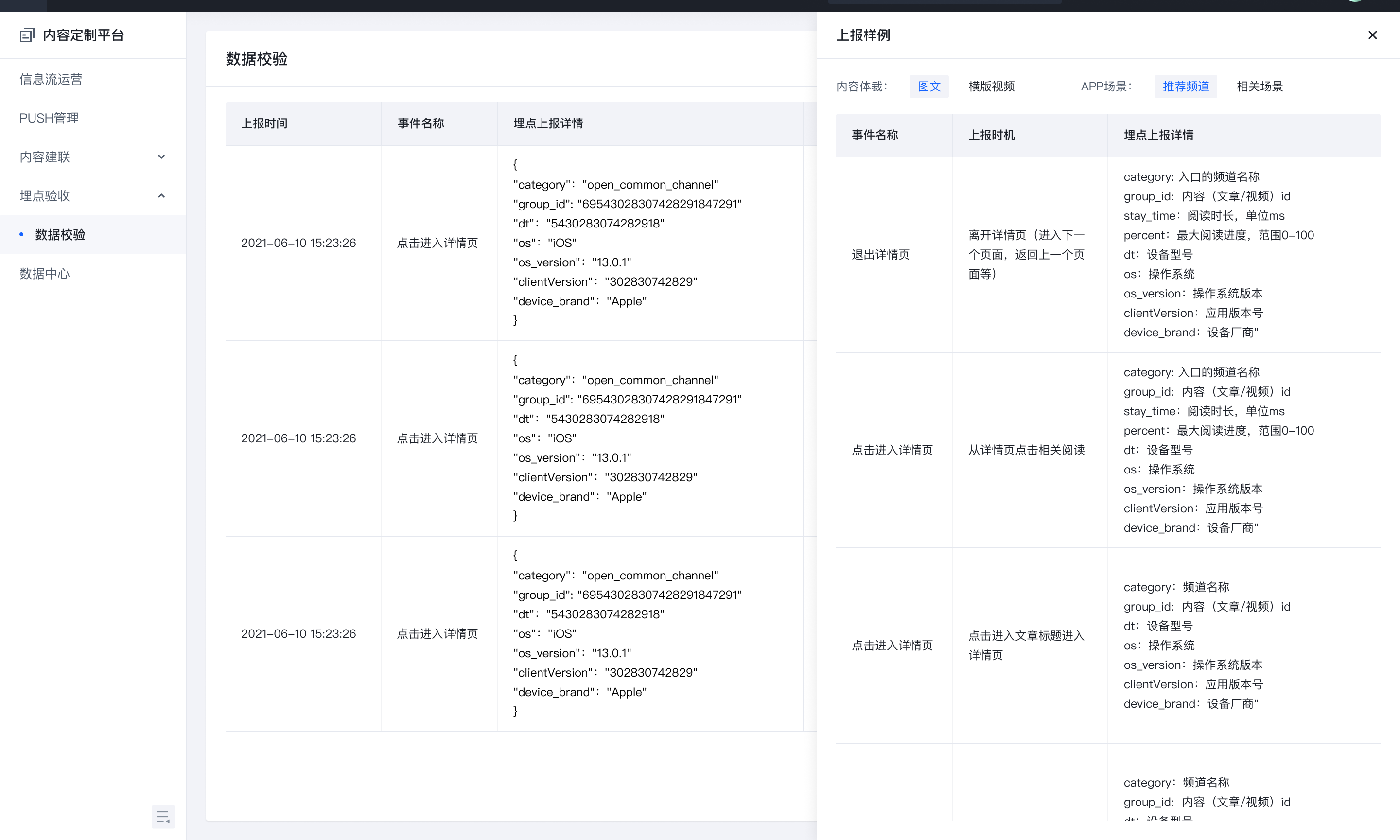Select 推荐频道 APP scene filter
1400x840 pixels.
coord(1186,86)
